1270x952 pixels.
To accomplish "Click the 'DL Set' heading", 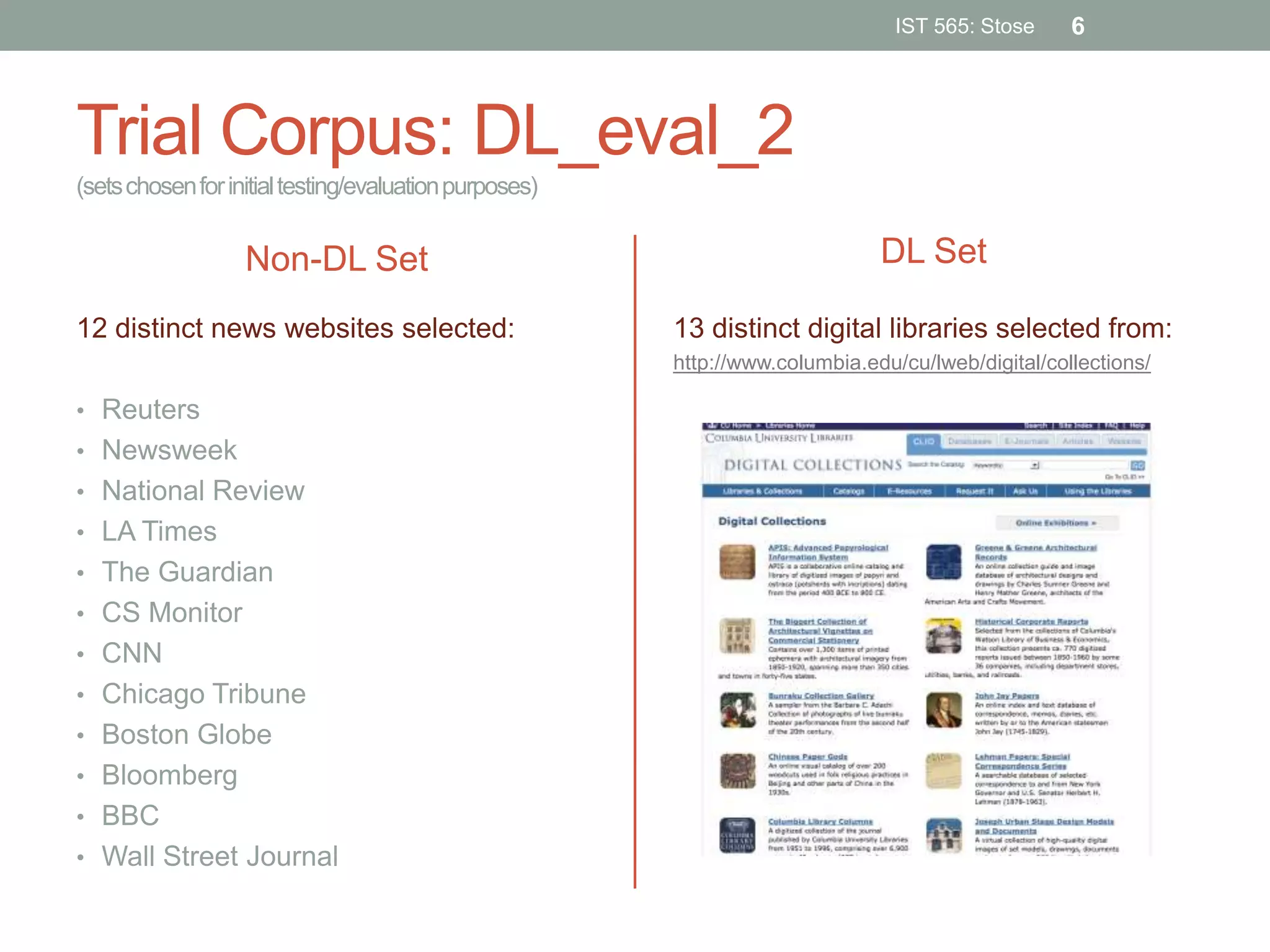I will [x=933, y=251].
